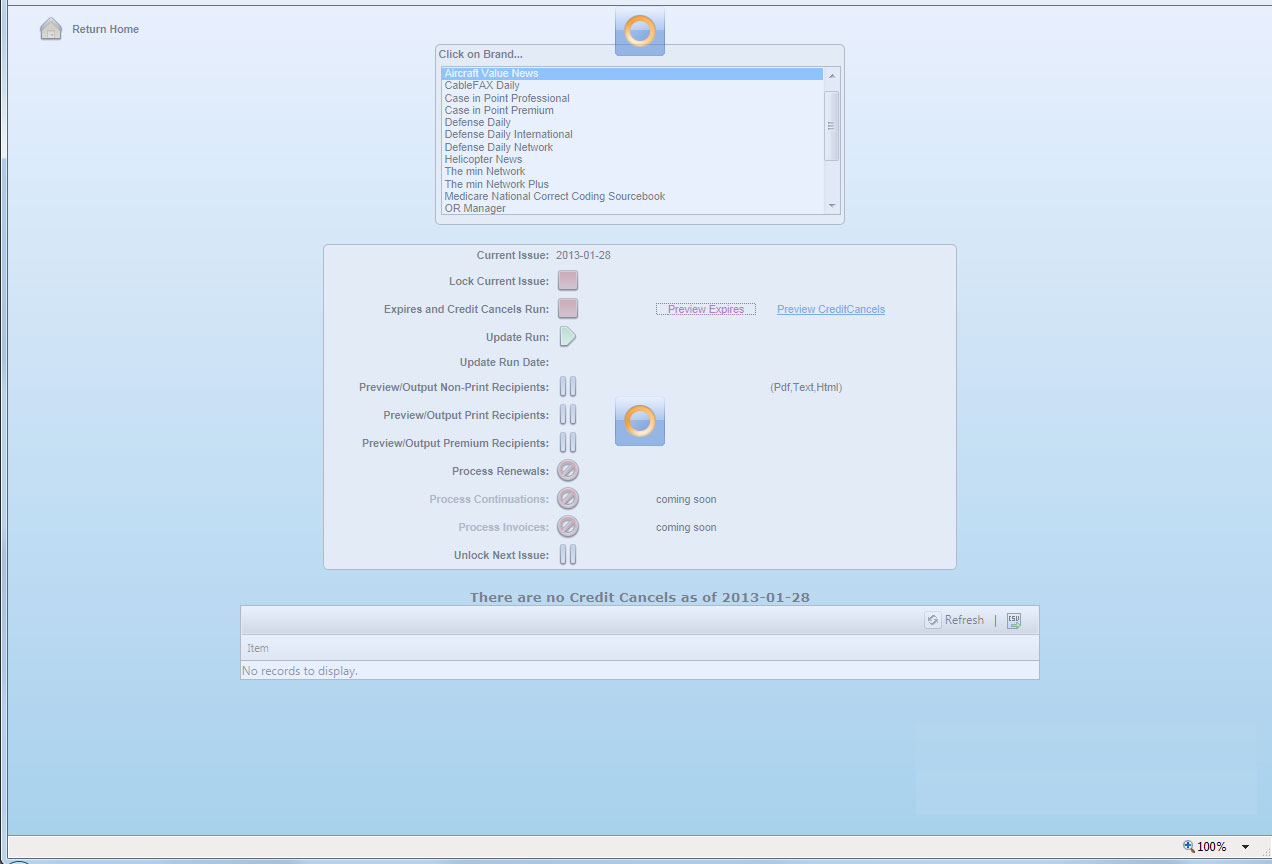Click the Return Home link text

(105, 30)
